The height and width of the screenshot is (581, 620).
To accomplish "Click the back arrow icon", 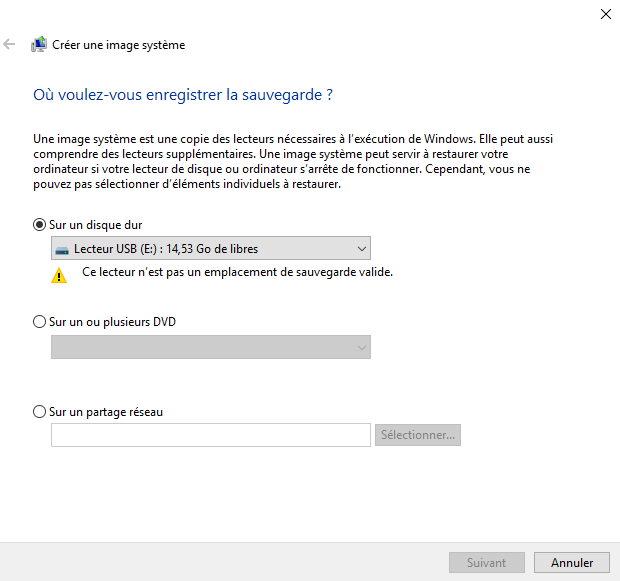I will [10, 45].
